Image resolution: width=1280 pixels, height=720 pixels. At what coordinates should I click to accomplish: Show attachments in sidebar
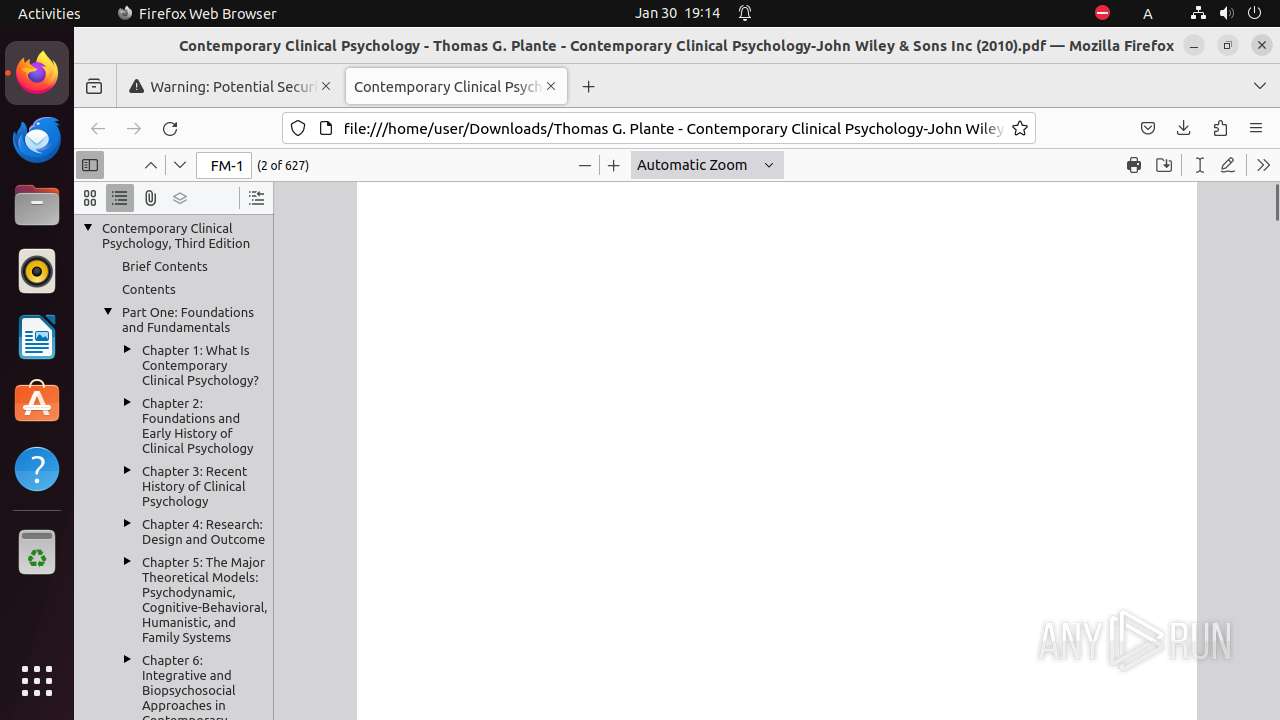(x=150, y=198)
